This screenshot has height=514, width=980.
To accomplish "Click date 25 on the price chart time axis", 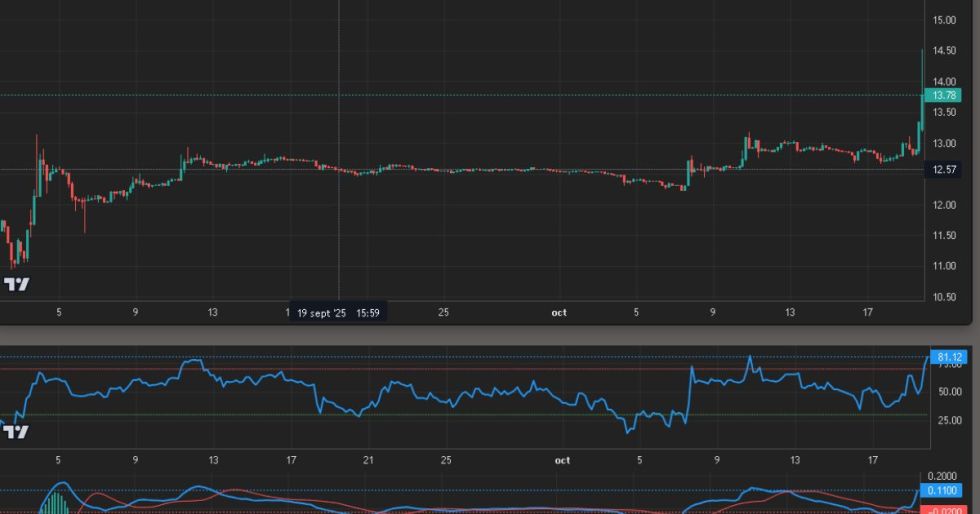I will (x=443, y=313).
